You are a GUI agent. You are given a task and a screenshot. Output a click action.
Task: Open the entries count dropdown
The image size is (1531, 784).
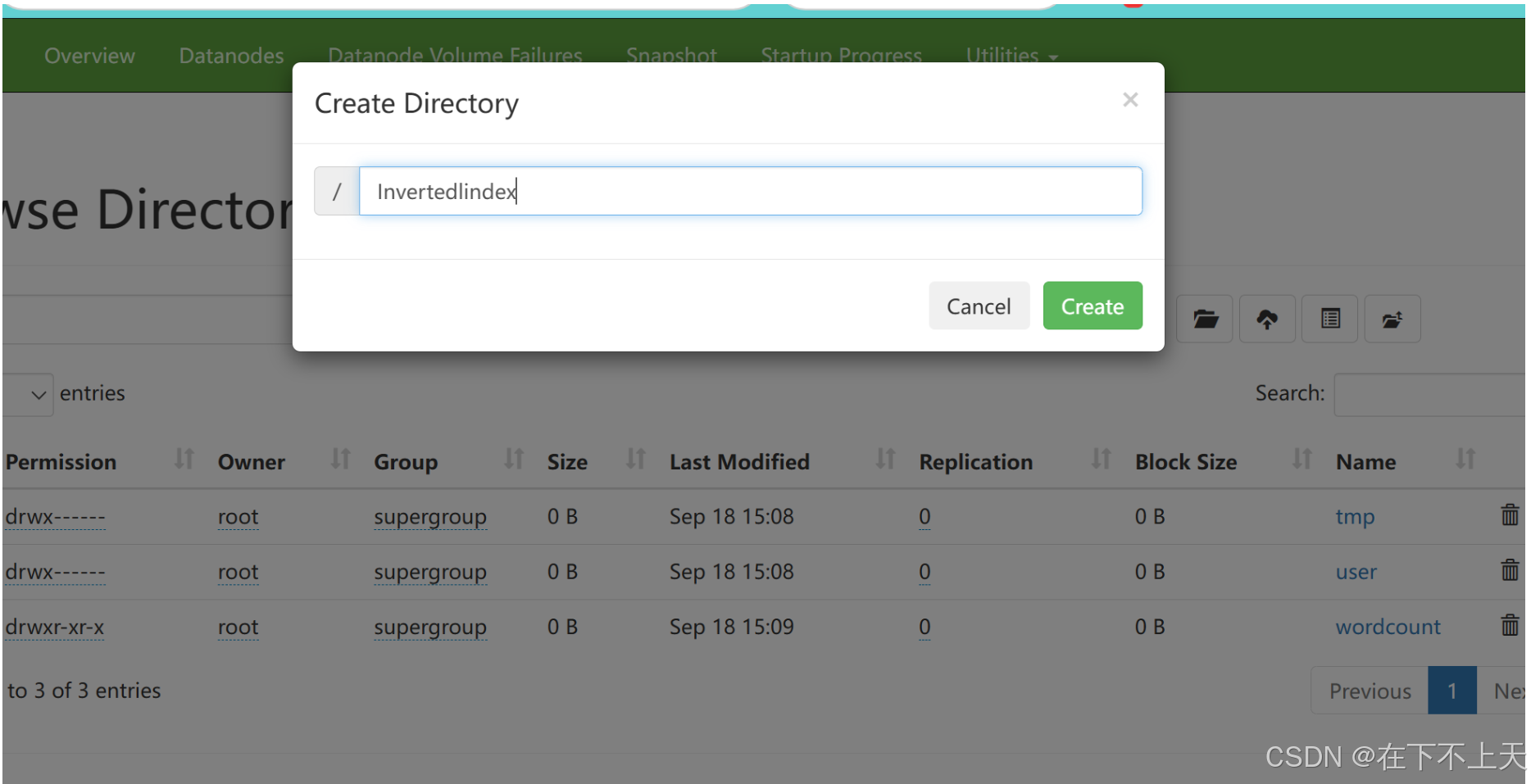[28, 394]
